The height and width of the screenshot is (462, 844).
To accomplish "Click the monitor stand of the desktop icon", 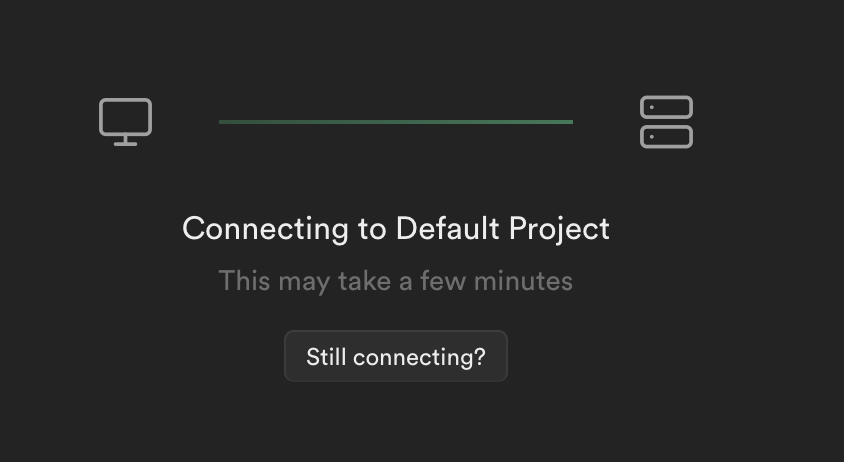I will point(125,141).
